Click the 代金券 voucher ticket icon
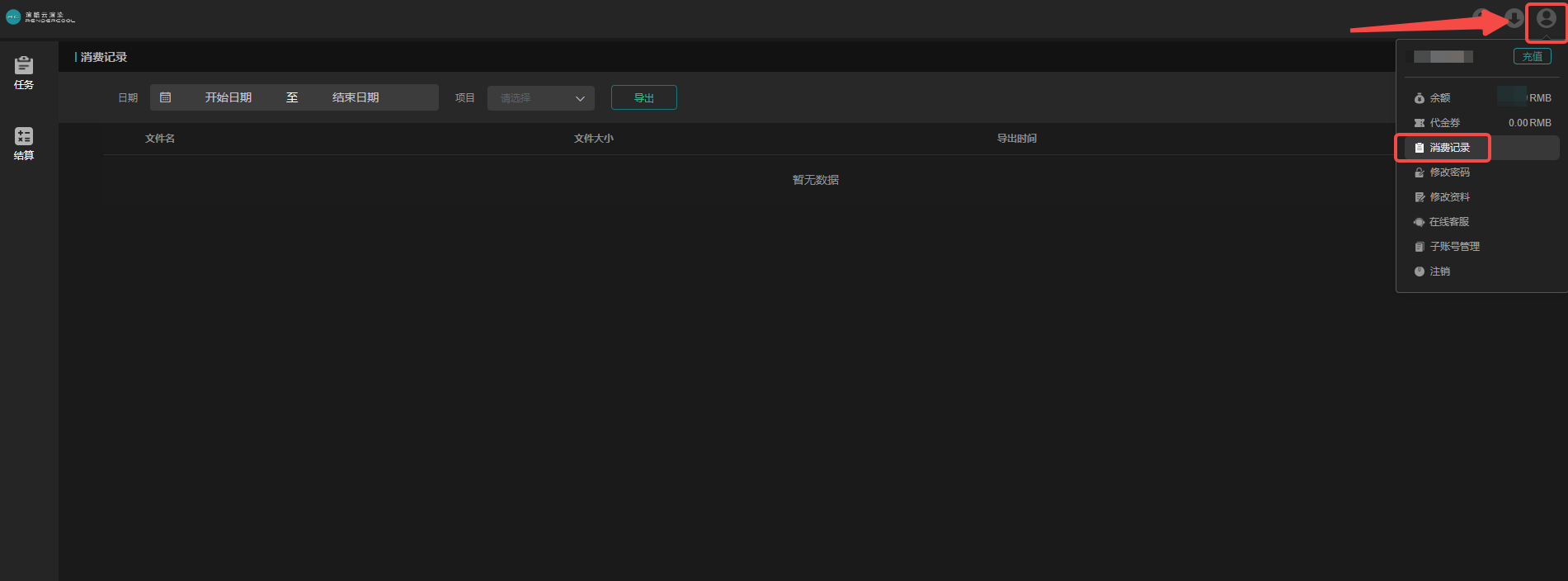 (1419, 123)
